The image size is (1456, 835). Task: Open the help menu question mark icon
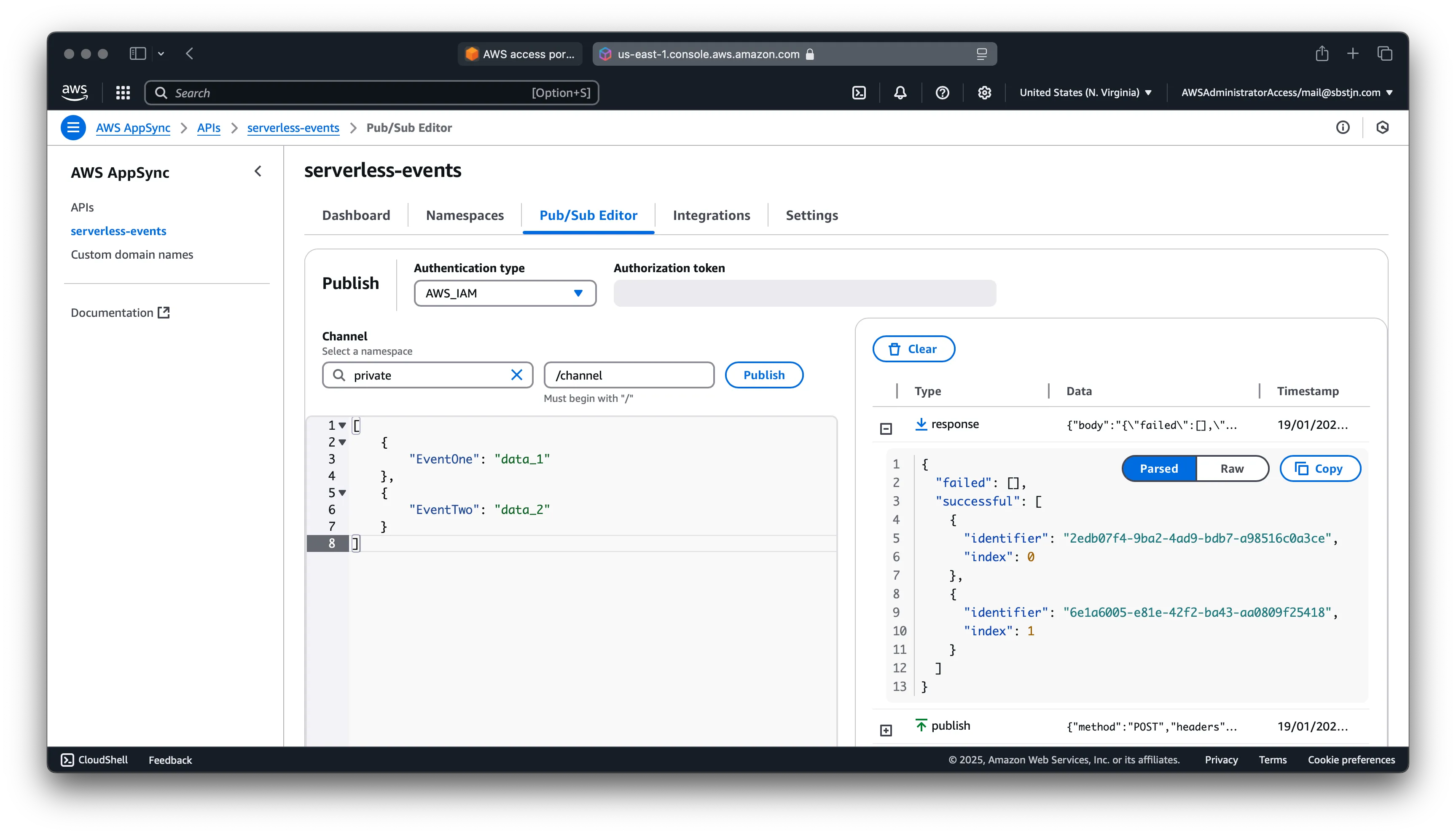[x=941, y=92]
